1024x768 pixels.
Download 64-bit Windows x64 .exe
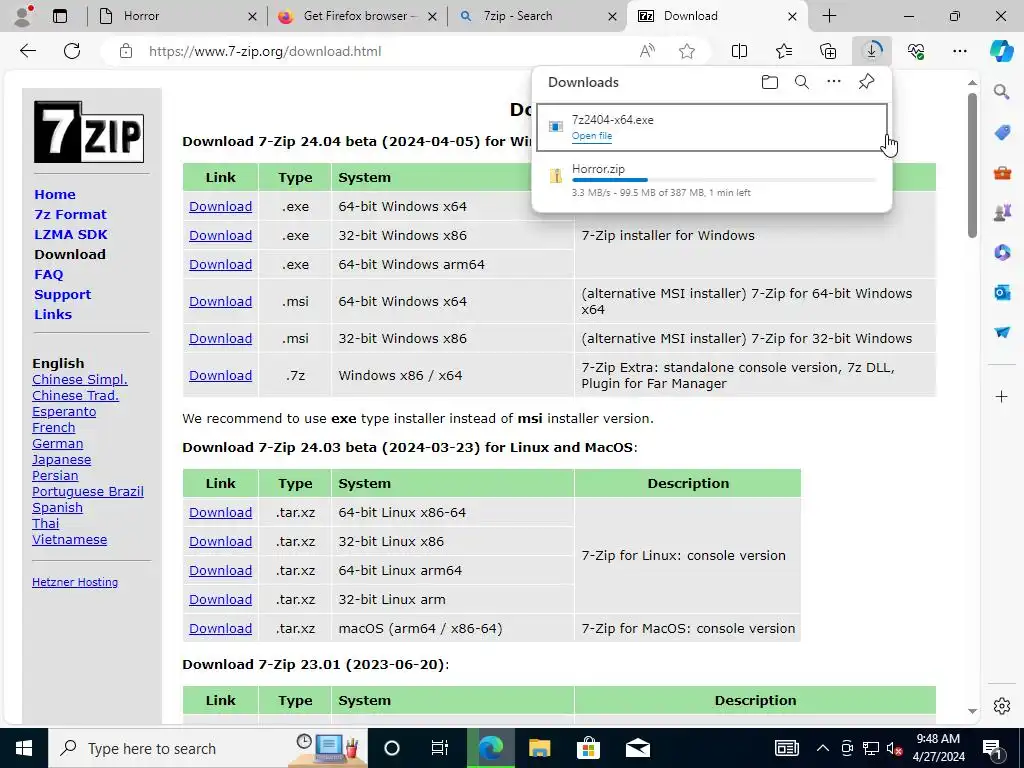coord(221,206)
